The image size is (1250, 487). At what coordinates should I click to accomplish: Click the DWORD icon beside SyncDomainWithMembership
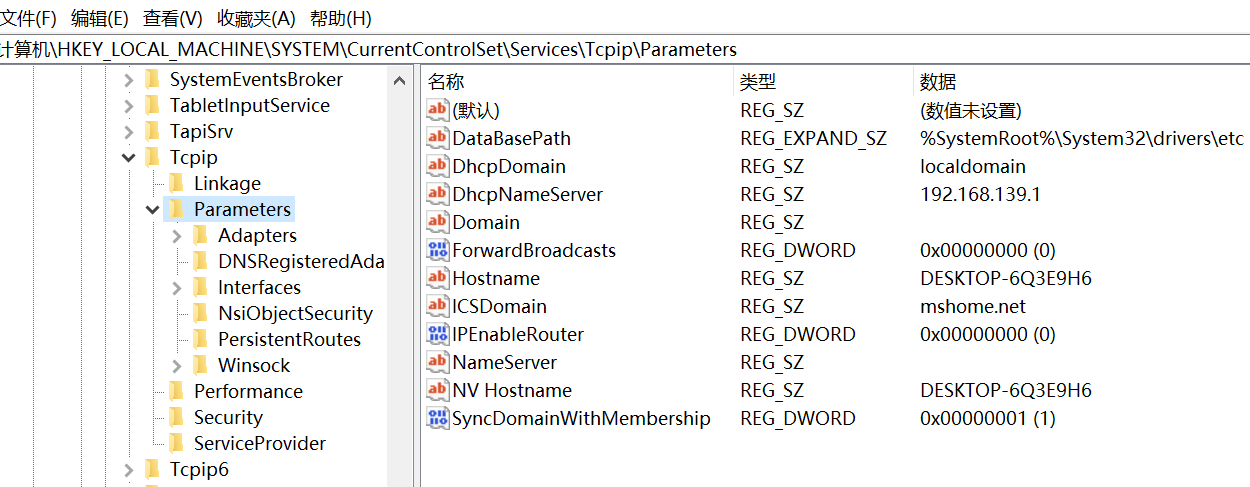click(438, 418)
